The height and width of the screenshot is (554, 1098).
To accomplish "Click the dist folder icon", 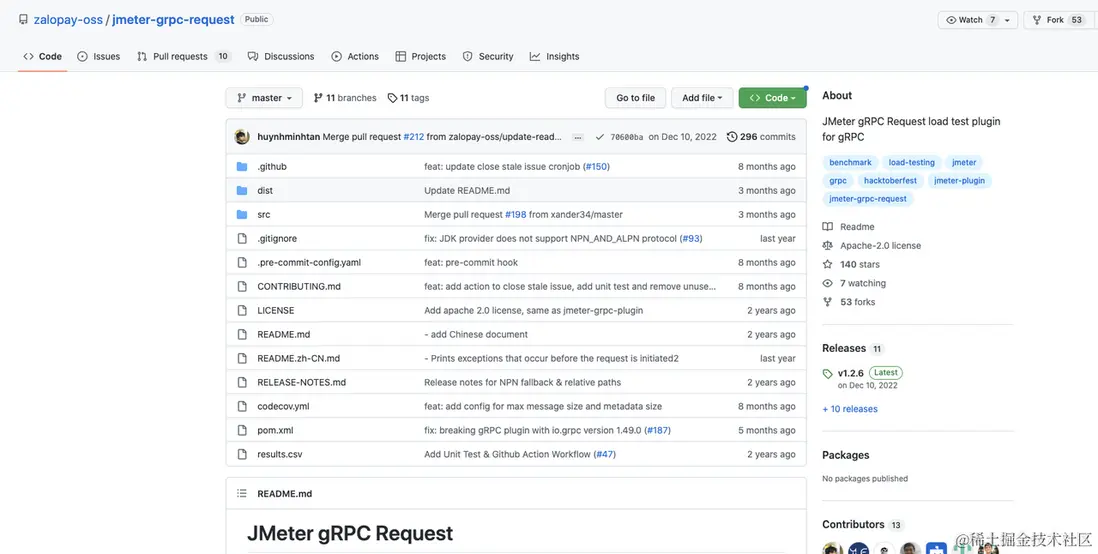I will 242,191.
